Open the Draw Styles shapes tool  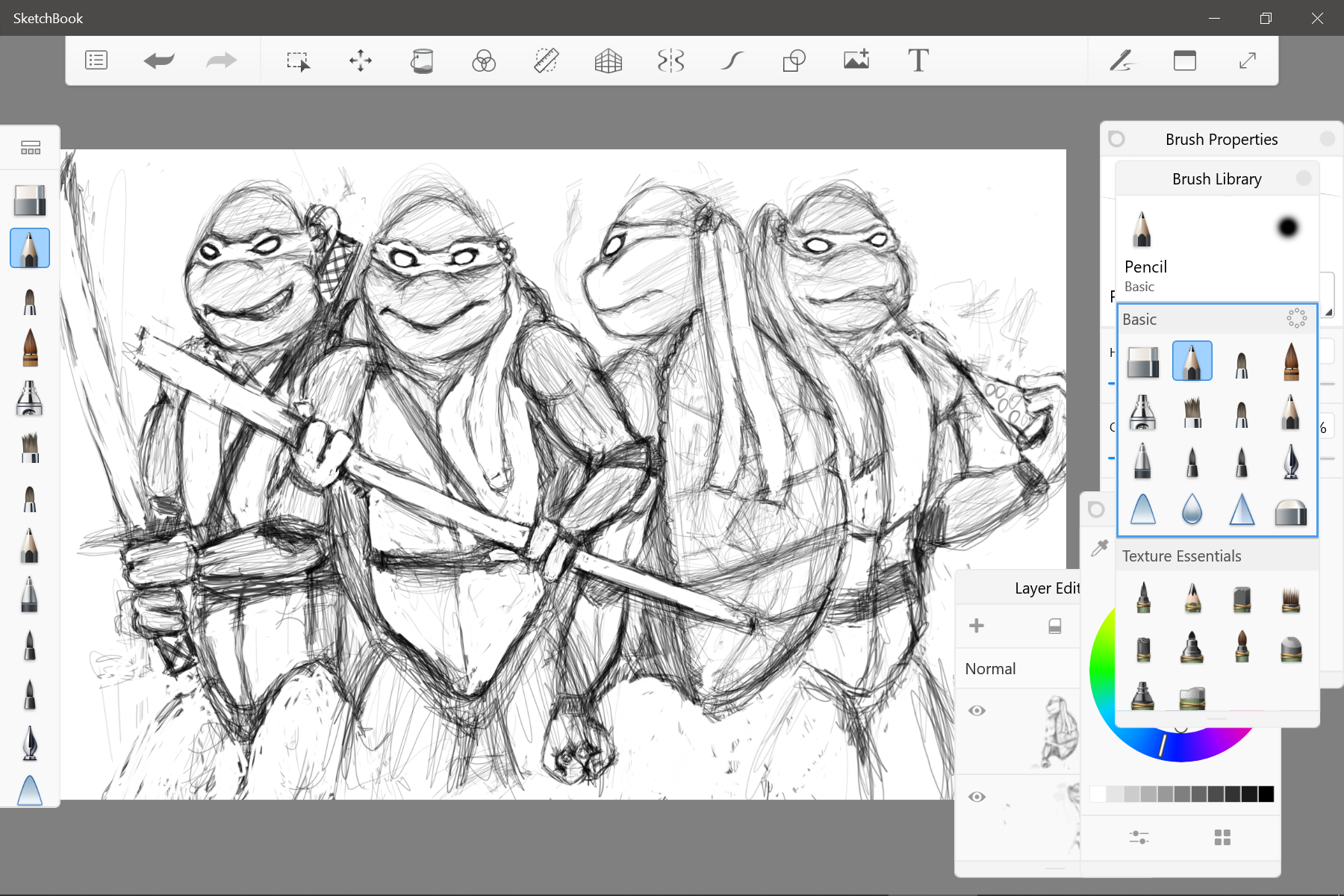coord(794,60)
